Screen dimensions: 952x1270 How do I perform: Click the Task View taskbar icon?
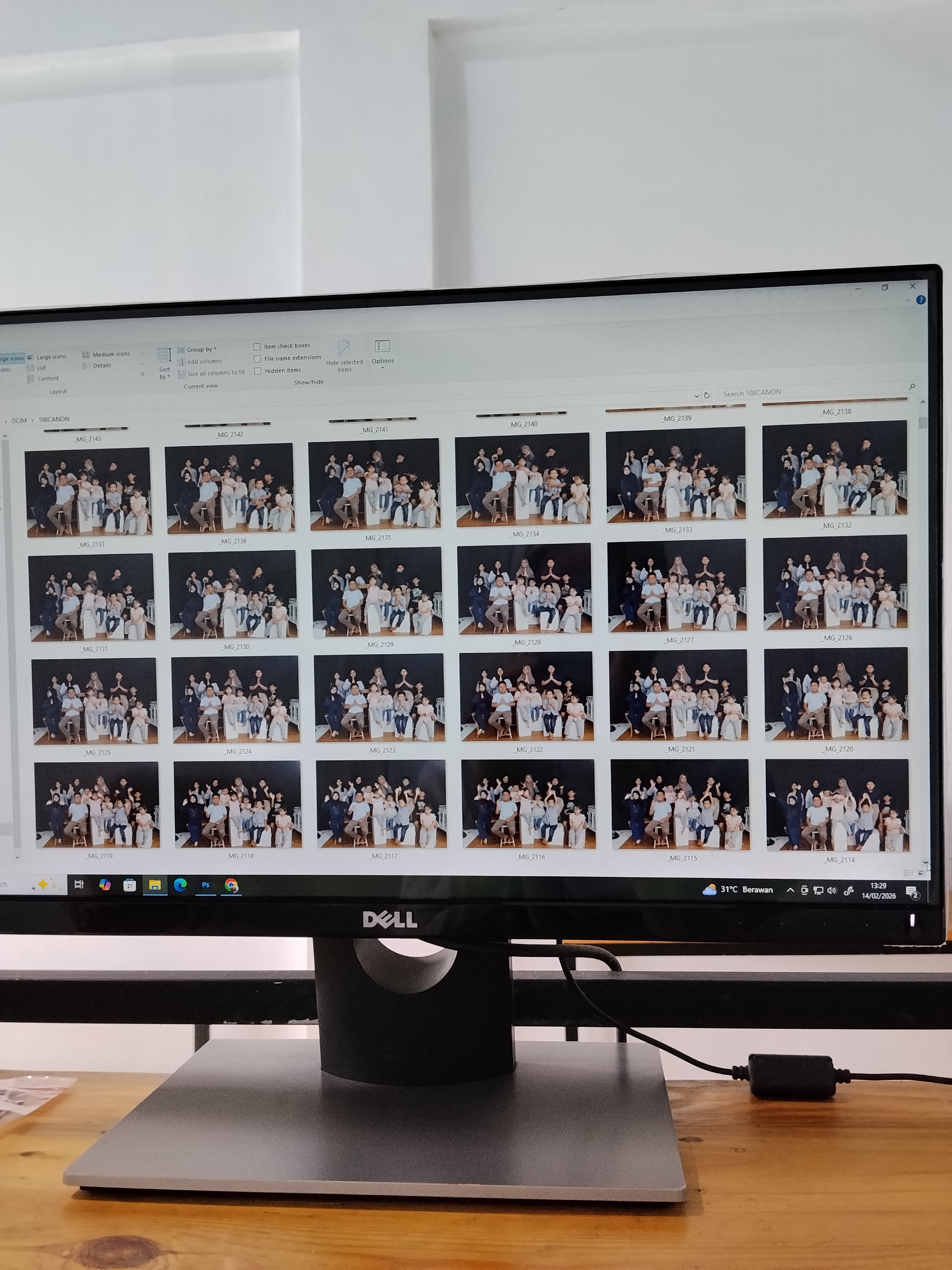[x=79, y=884]
